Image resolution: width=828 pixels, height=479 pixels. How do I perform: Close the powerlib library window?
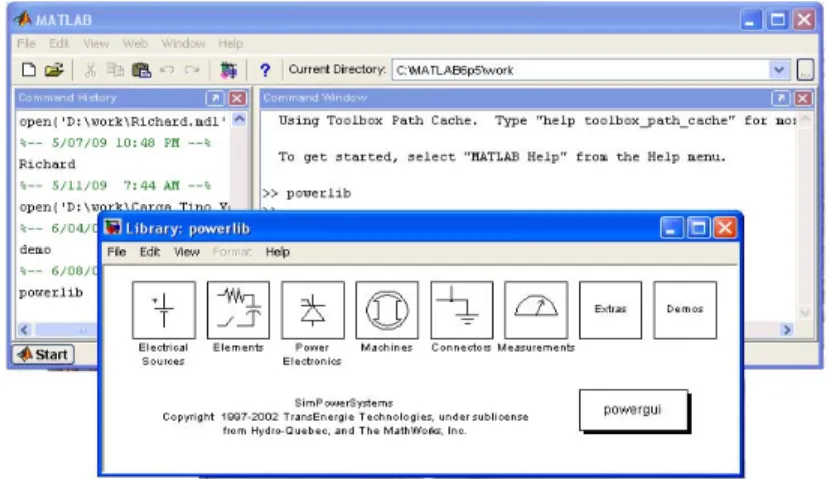725,228
